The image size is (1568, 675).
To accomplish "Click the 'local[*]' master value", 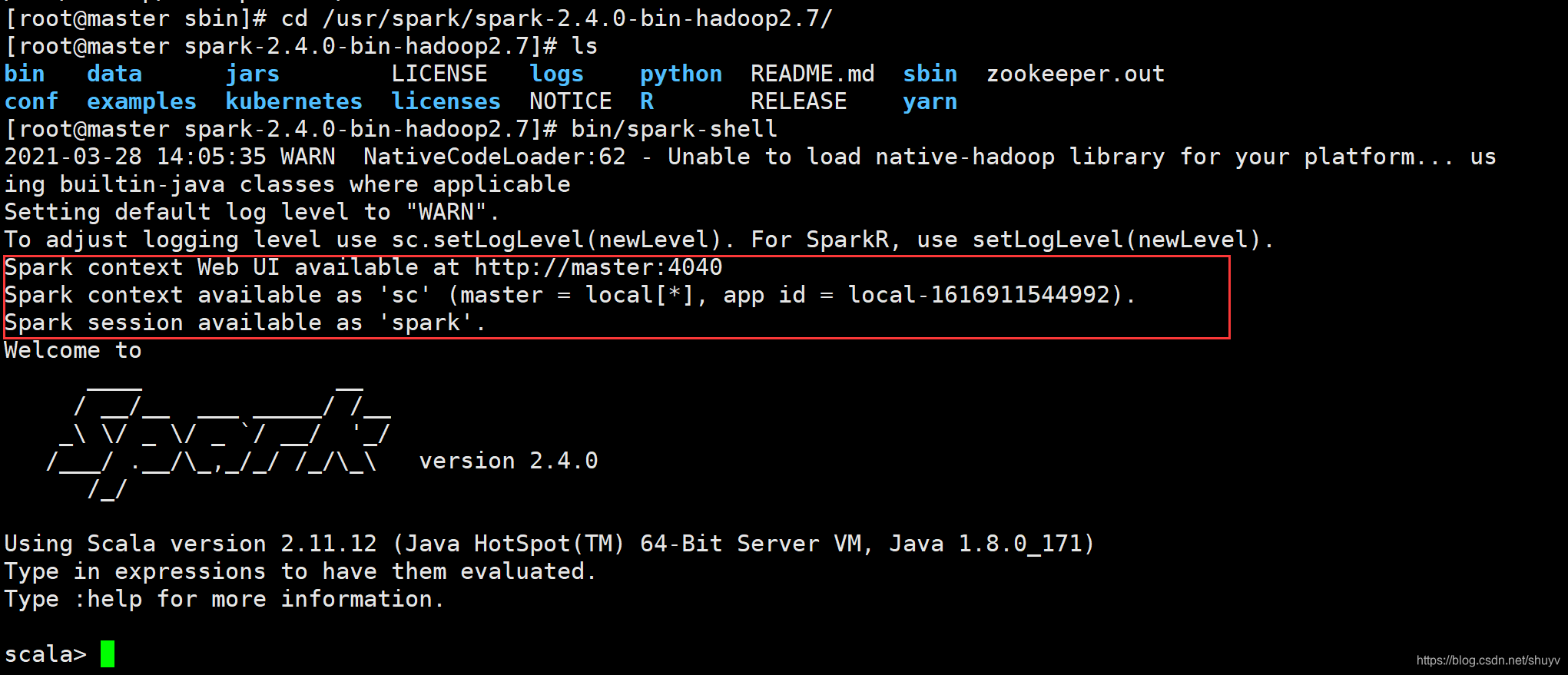I will [x=639, y=295].
